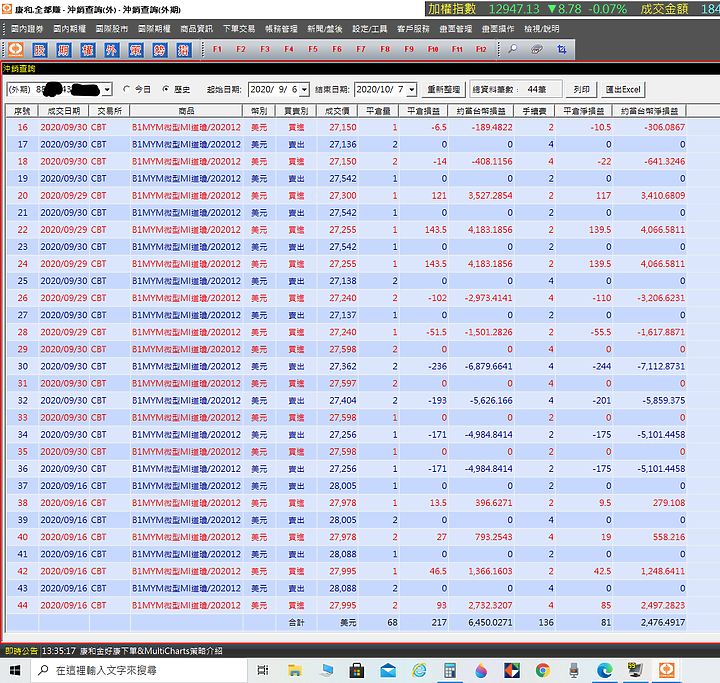Click the F10 shortcut toolbar button
The height and width of the screenshot is (683, 720).
pos(433,49)
